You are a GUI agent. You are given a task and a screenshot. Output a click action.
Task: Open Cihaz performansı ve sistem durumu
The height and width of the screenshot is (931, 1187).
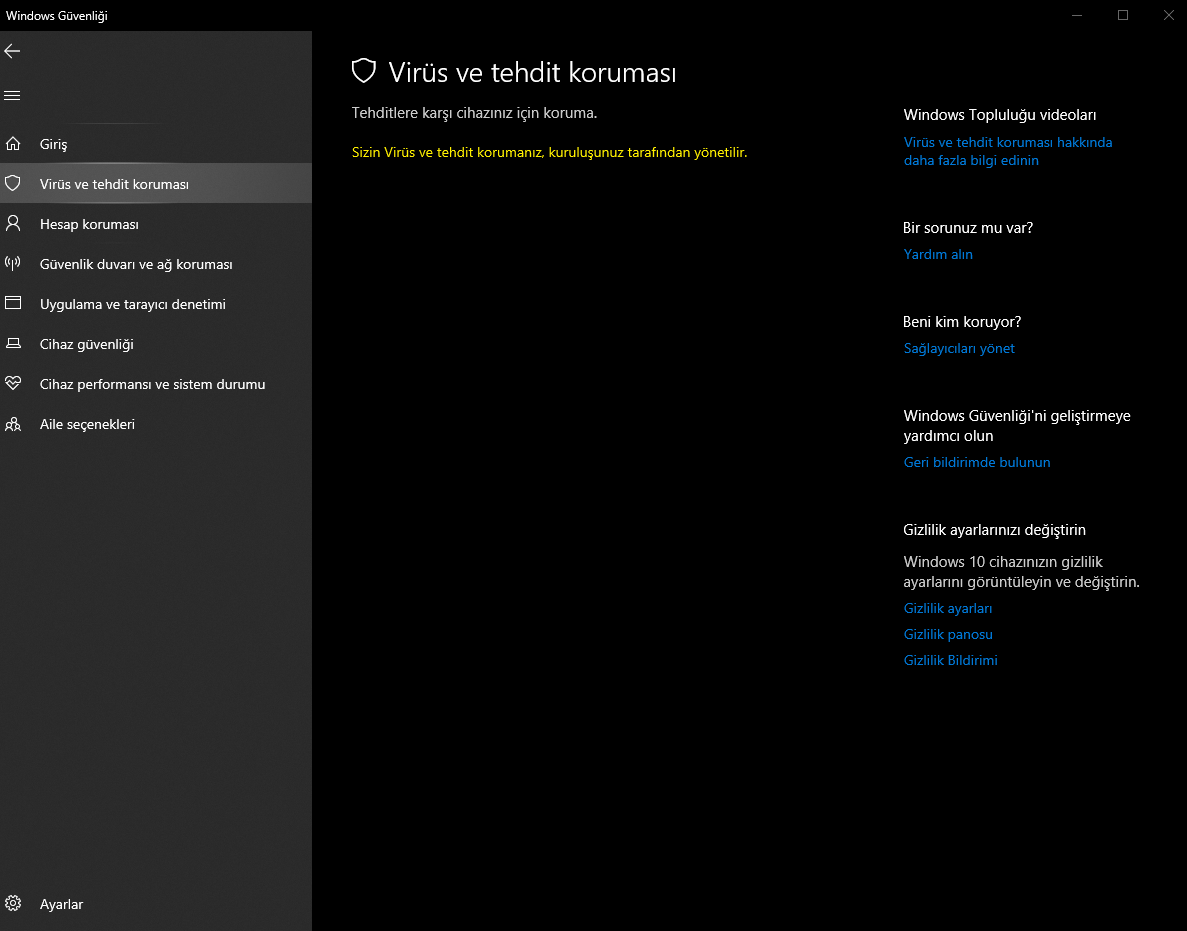pos(156,384)
